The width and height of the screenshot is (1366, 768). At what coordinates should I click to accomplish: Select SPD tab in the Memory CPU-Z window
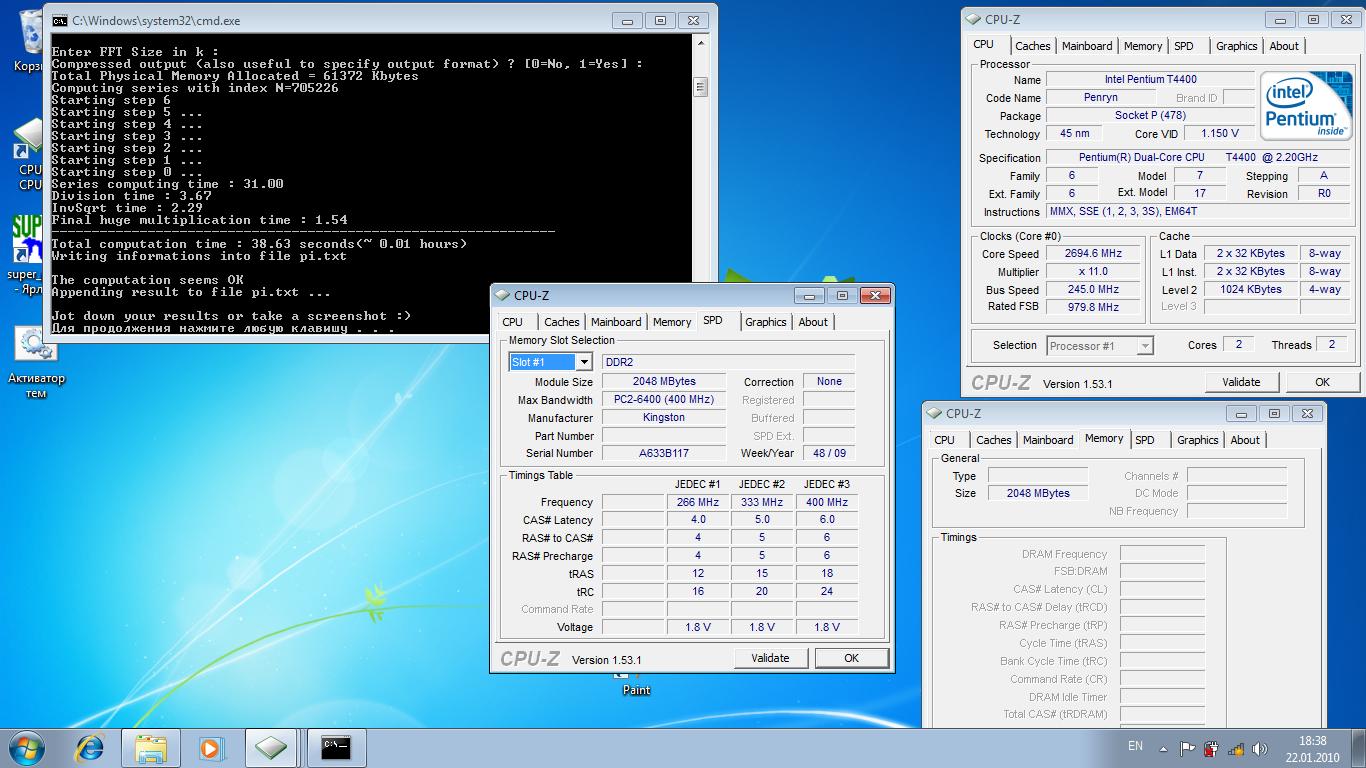point(1145,440)
